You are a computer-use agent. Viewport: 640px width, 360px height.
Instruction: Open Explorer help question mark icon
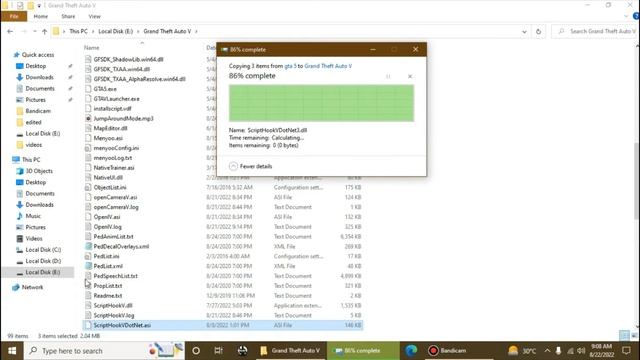[636, 16]
